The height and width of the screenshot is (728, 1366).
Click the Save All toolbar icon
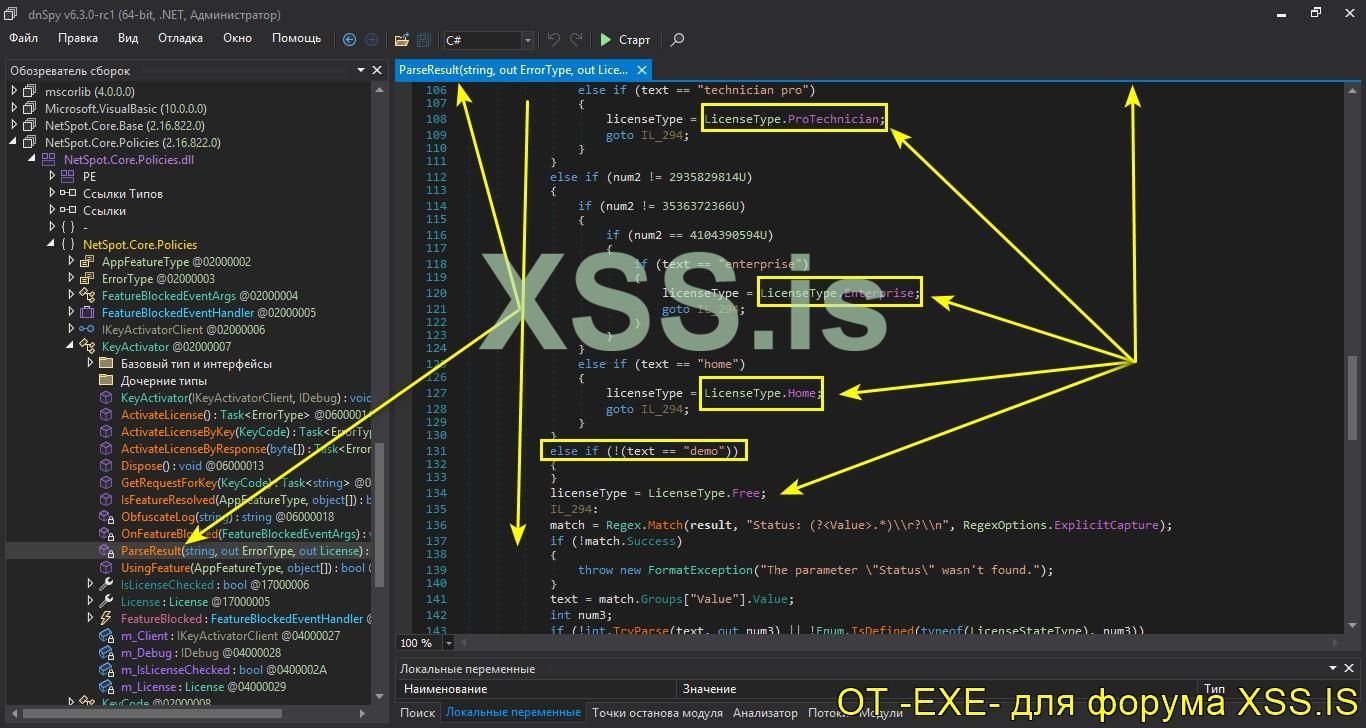click(x=424, y=40)
